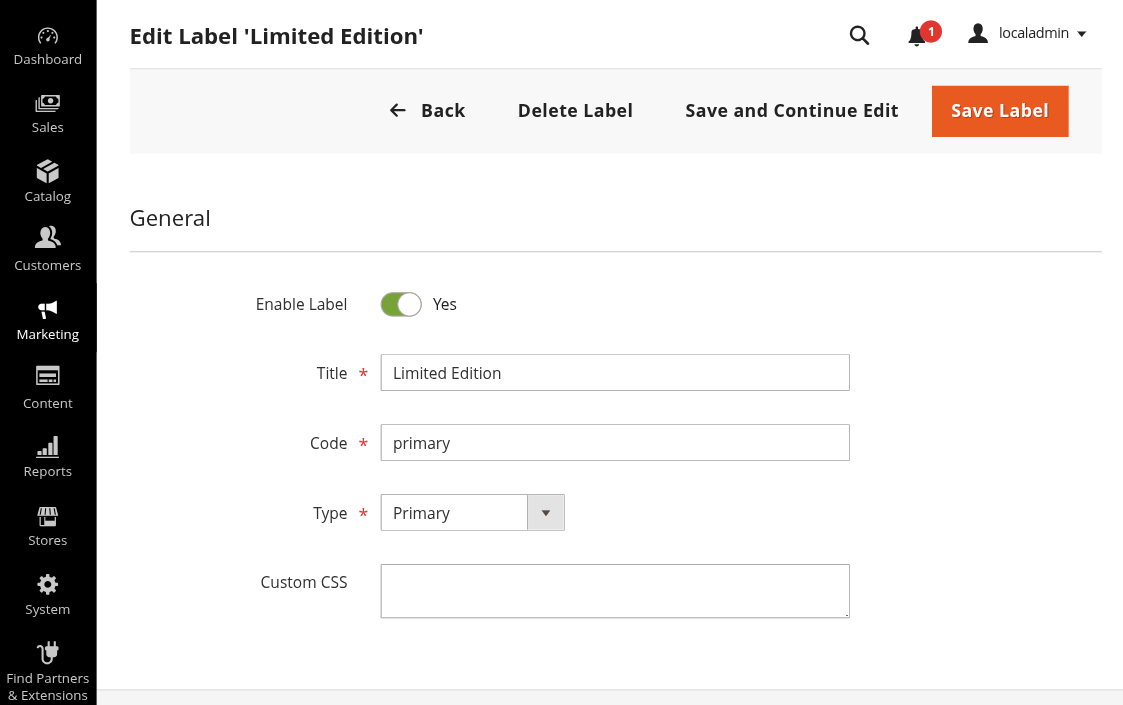The image size is (1123, 705).
Task: Expand the localadmin account menu
Action: coord(1028,34)
